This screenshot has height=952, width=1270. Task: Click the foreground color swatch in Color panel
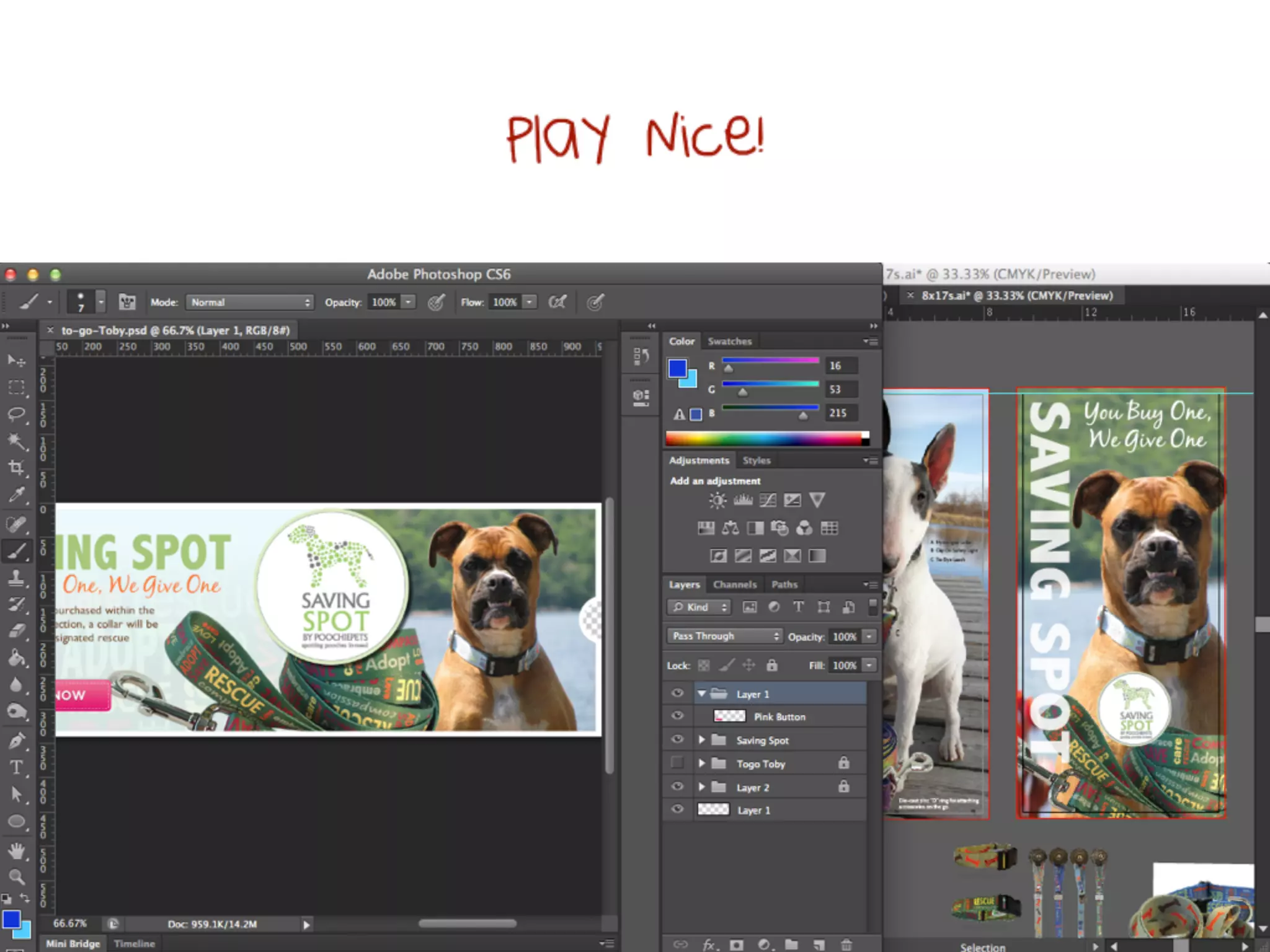[677, 369]
